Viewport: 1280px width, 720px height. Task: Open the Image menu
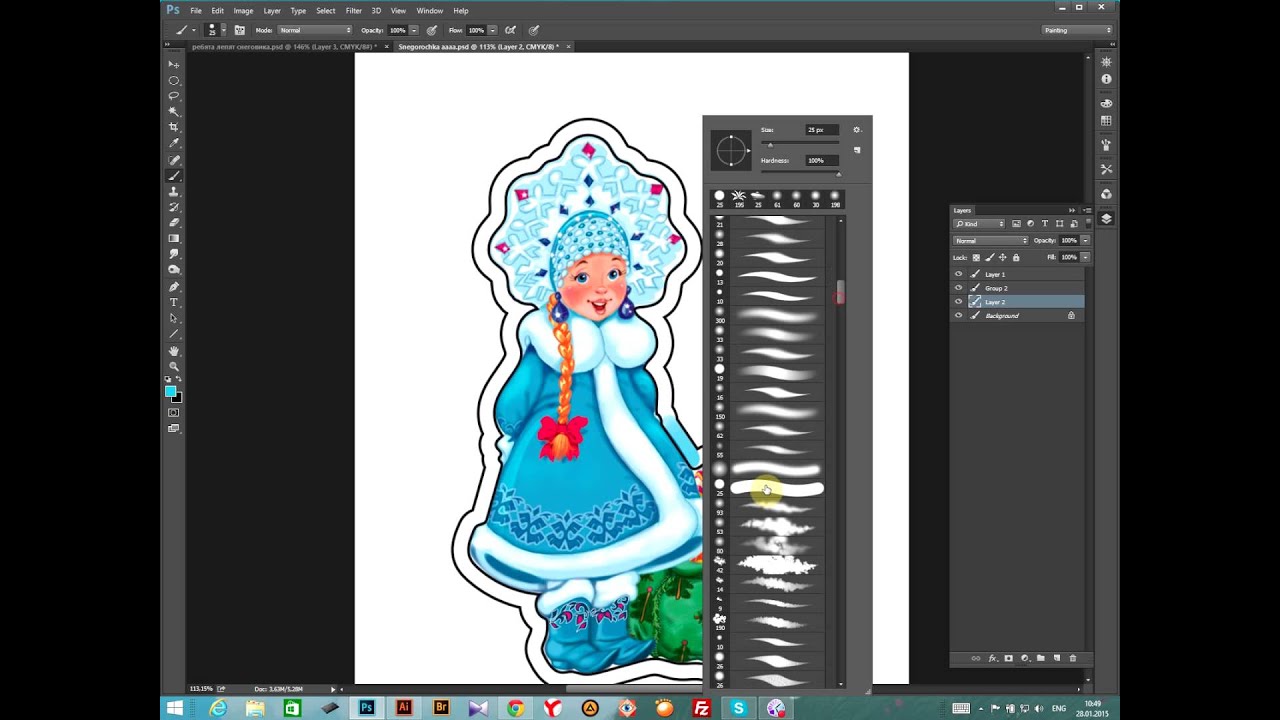(243, 10)
